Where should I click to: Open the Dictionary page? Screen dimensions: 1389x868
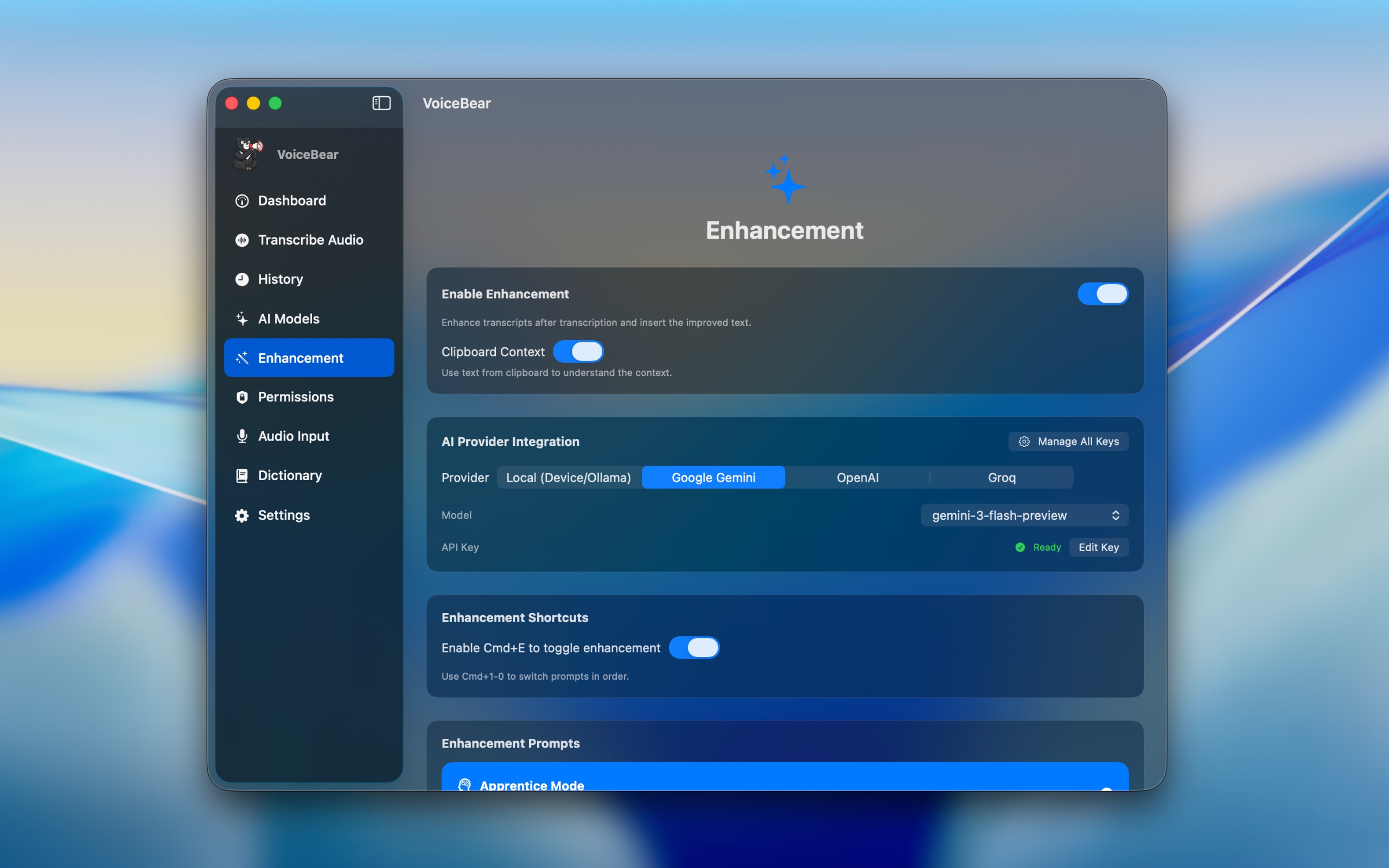(x=309, y=476)
